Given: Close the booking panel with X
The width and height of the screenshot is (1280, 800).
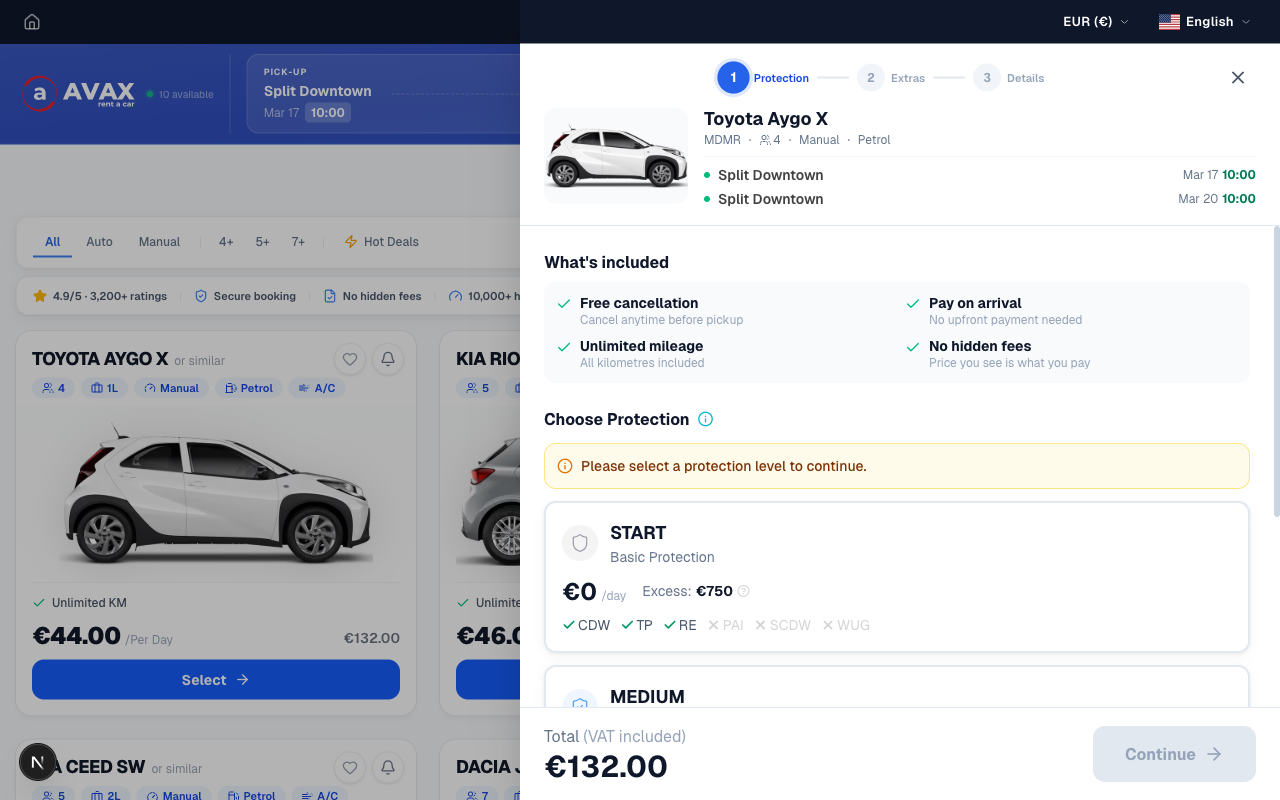Looking at the screenshot, I should click(1238, 78).
